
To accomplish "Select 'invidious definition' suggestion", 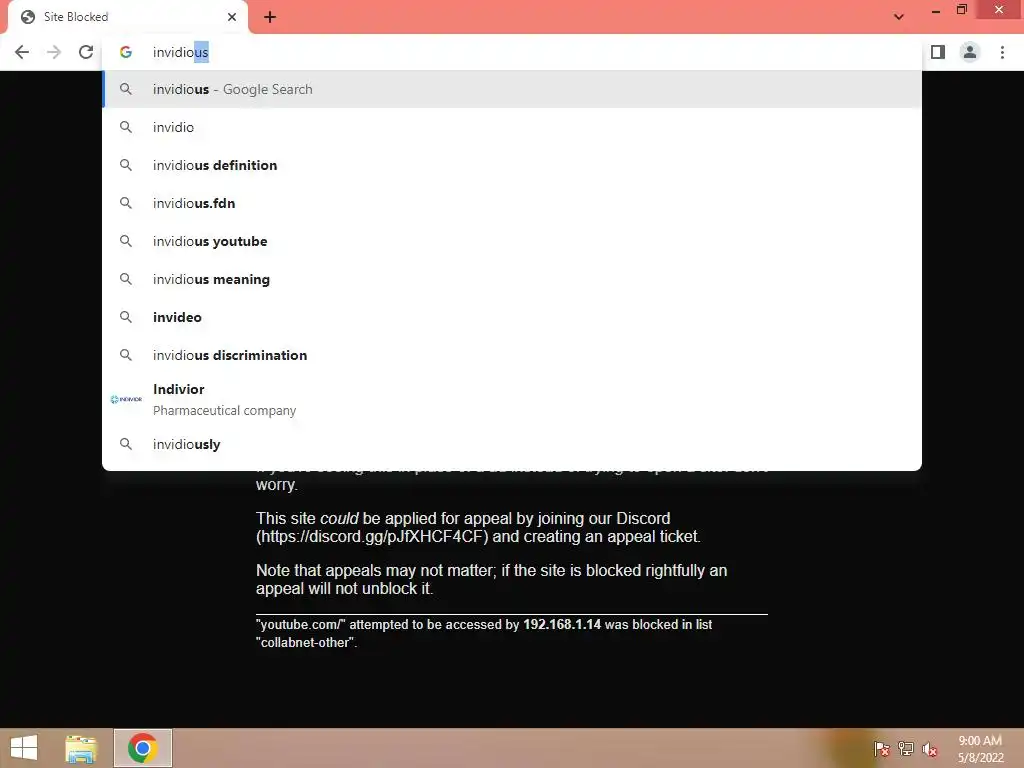I will 512,165.
